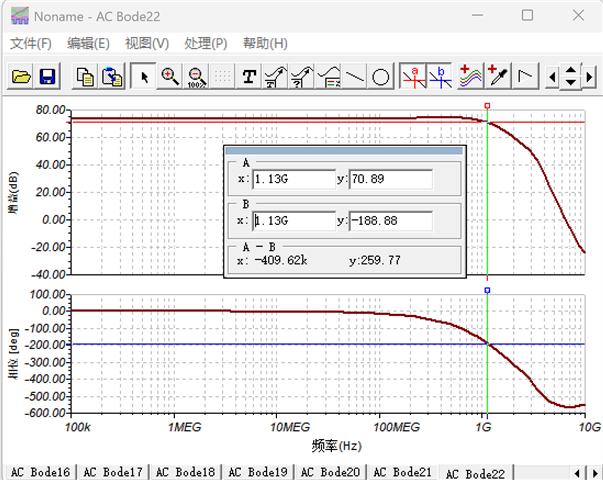Click the zoom in magnifier icon
Viewport: 603px width, 480px height.
170,76
